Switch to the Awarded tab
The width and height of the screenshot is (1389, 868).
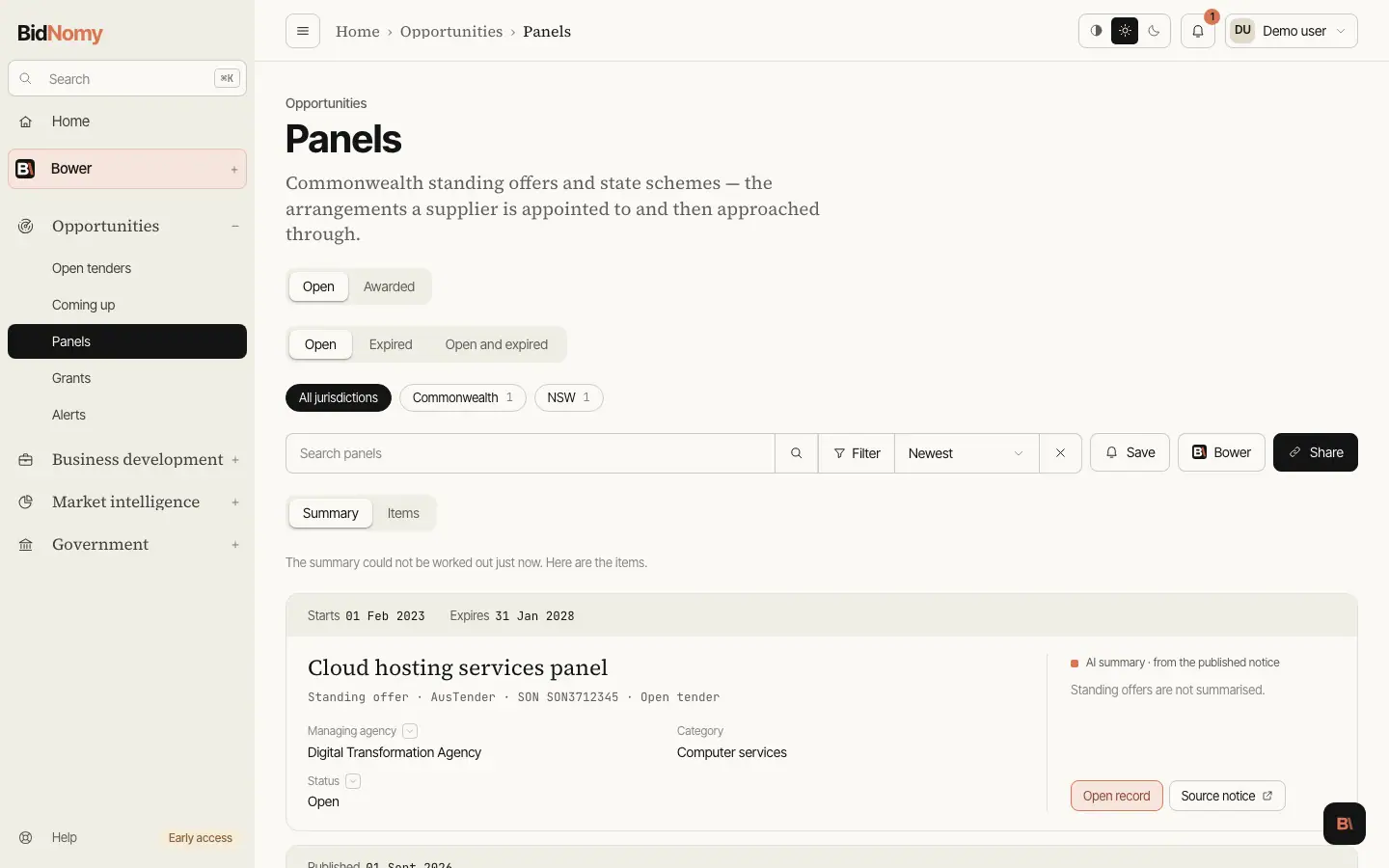tap(389, 286)
